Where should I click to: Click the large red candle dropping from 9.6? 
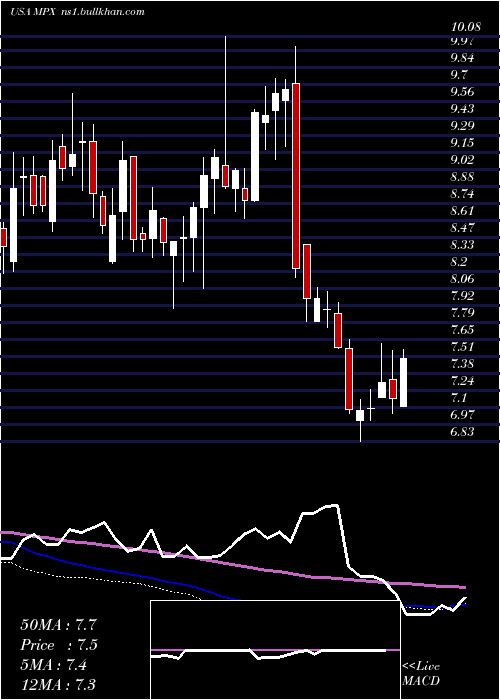point(296,176)
